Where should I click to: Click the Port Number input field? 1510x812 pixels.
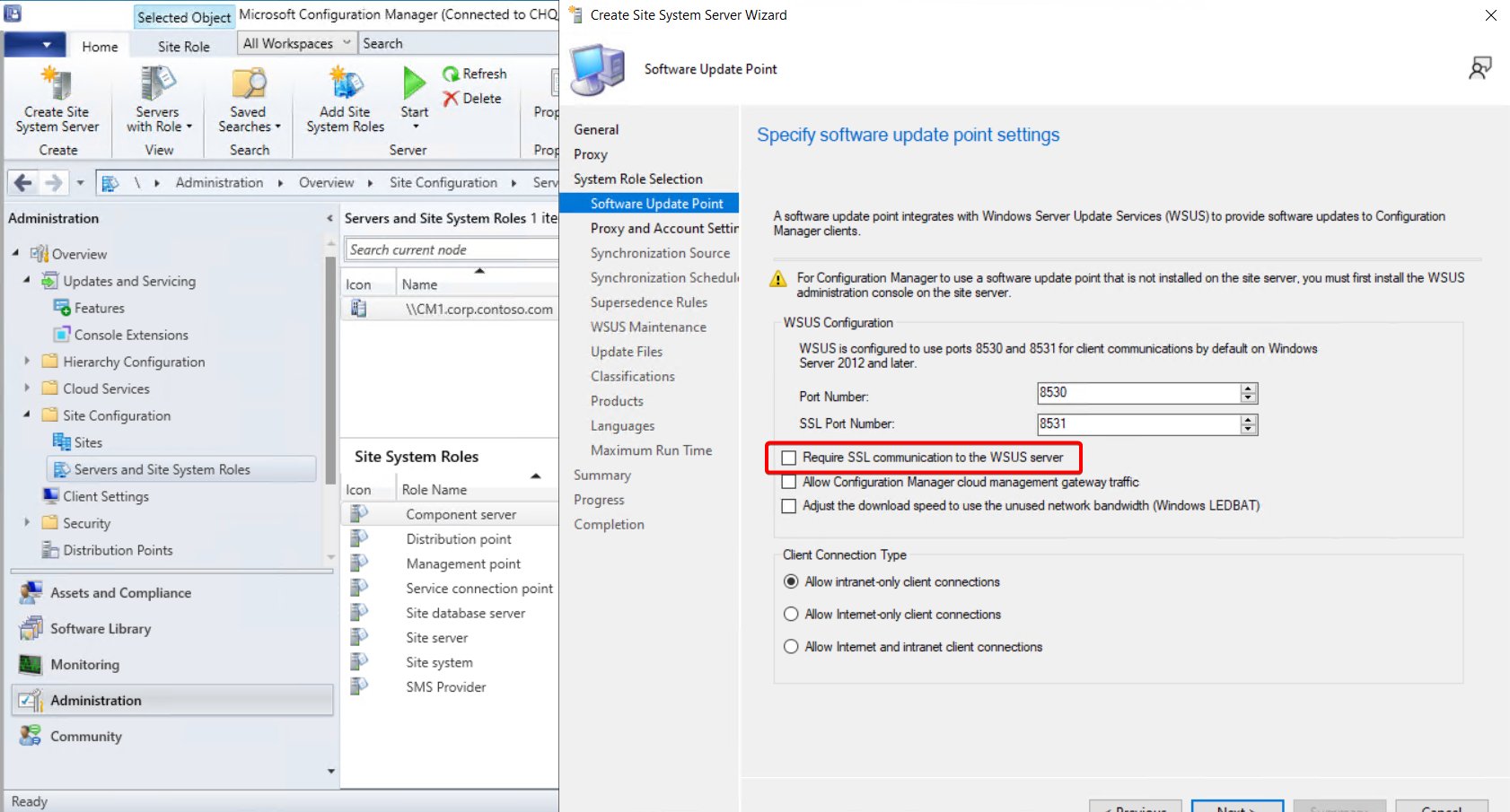pyautogui.click(x=1138, y=393)
